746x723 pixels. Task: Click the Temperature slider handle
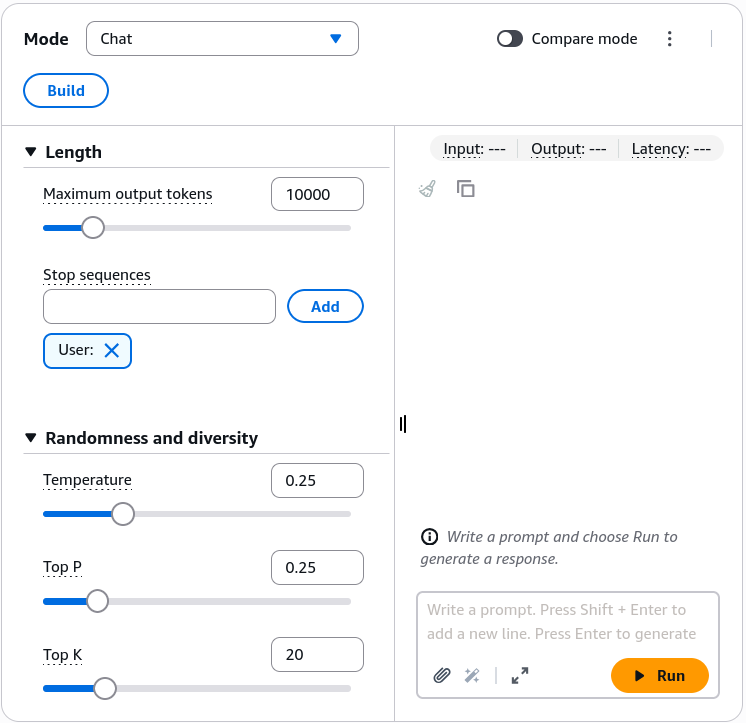[x=123, y=514]
